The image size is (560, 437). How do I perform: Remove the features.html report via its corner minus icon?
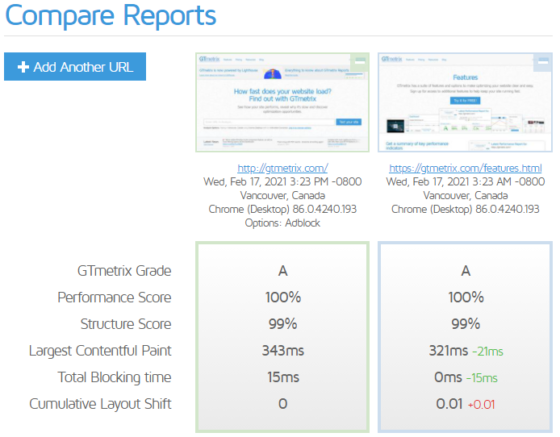(x=543, y=62)
